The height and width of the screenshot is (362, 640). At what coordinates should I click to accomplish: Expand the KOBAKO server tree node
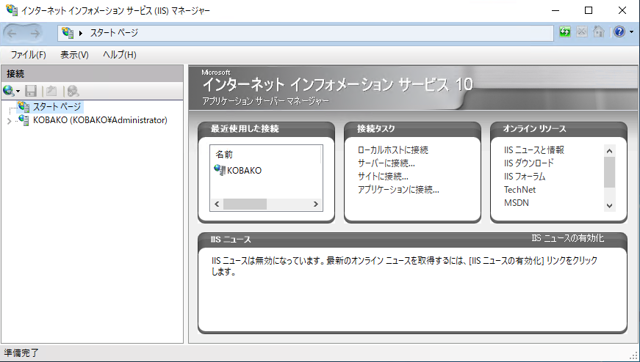tap(9, 121)
